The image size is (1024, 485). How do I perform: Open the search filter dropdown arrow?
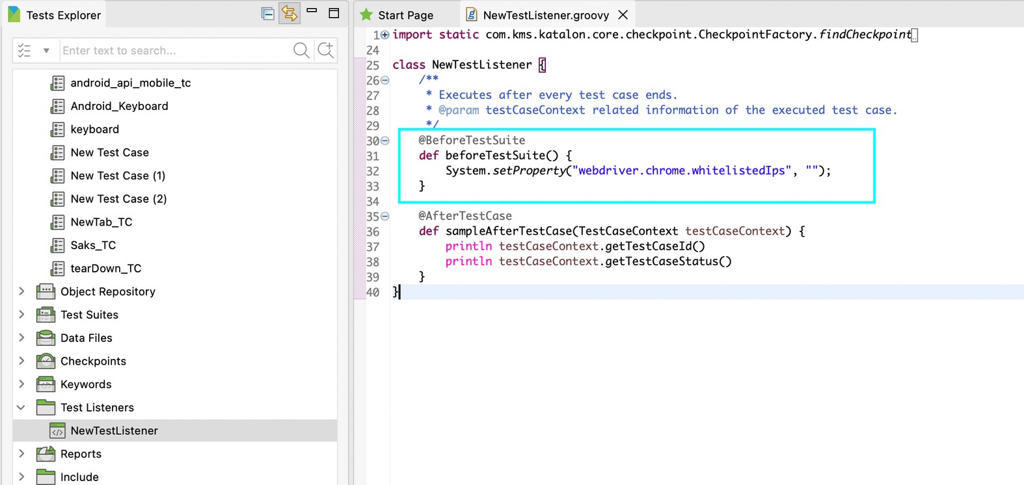click(46, 51)
